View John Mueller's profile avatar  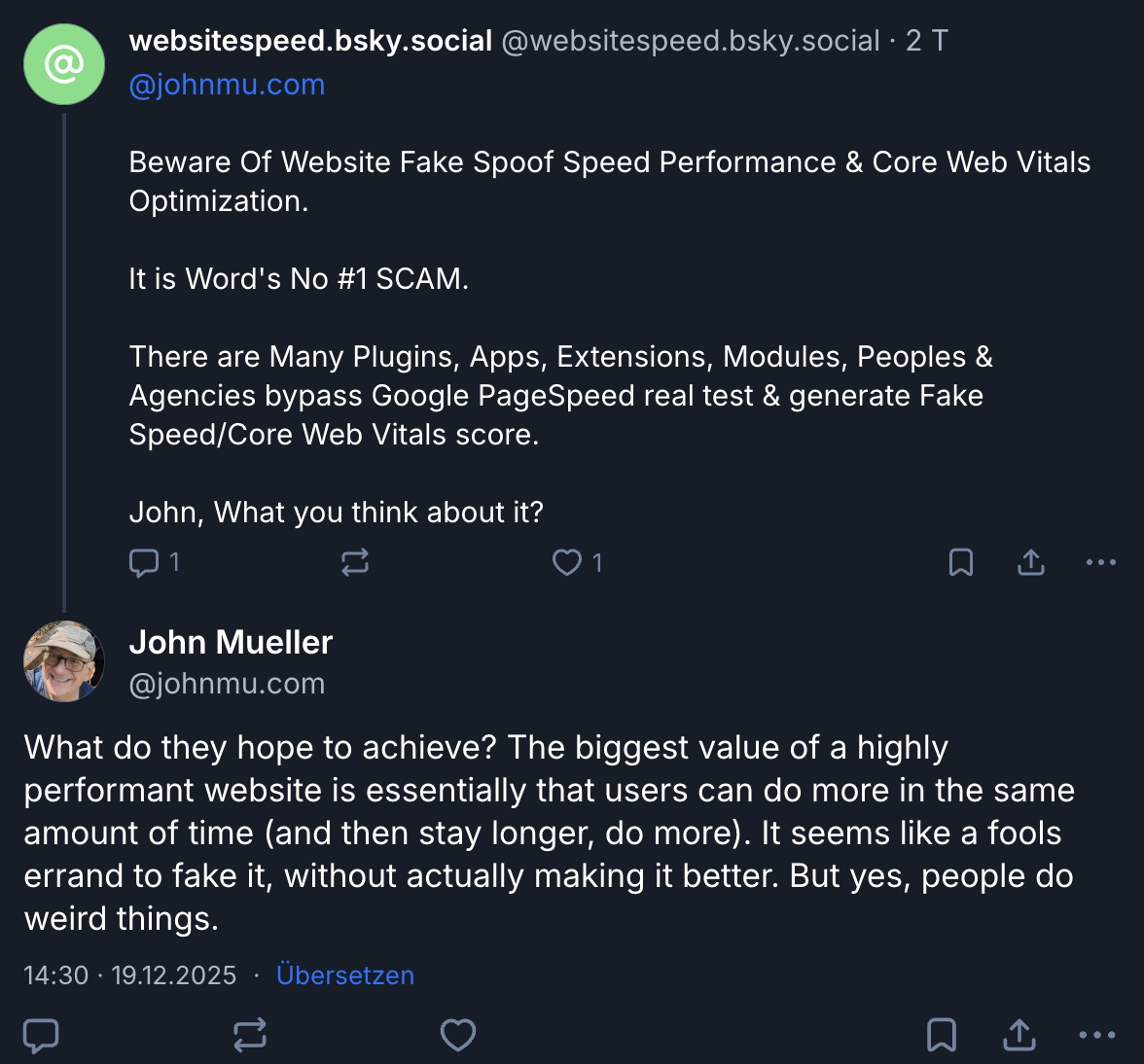pyautogui.click(x=63, y=660)
